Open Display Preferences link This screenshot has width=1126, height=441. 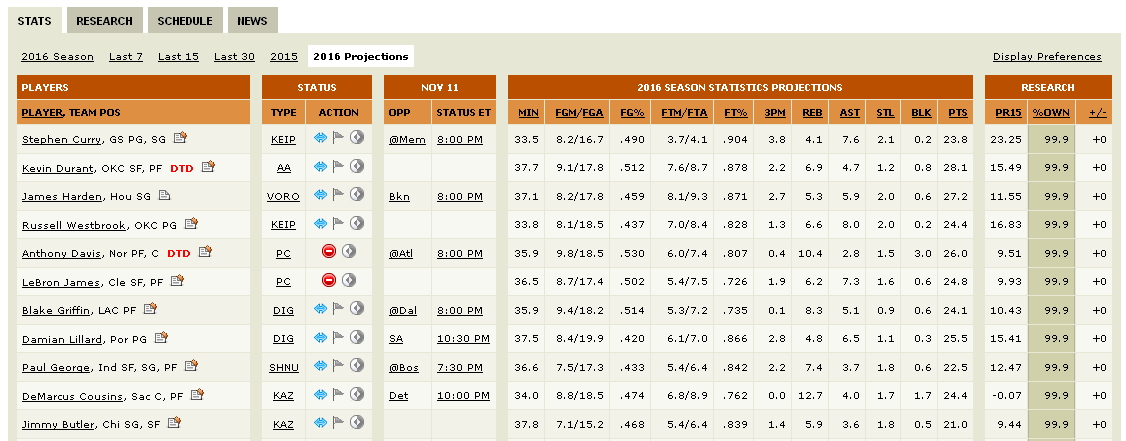[x=1047, y=56]
